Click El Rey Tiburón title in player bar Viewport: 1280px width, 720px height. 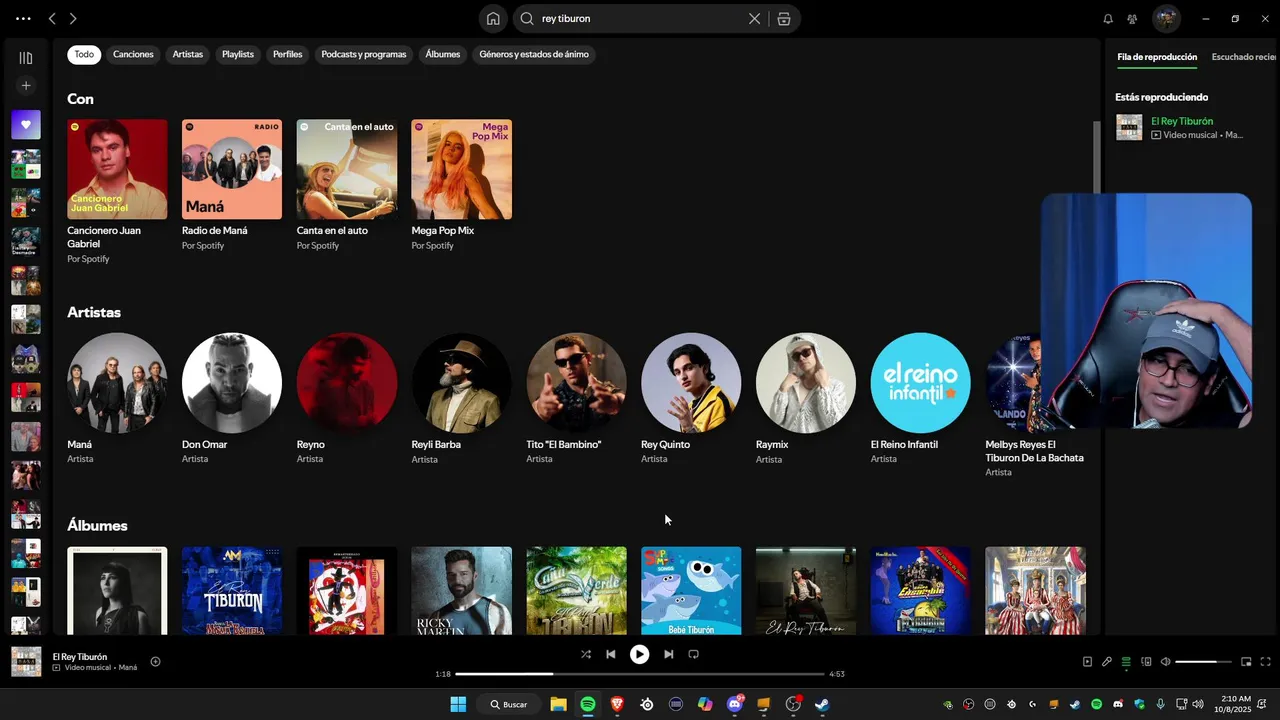[80, 657]
